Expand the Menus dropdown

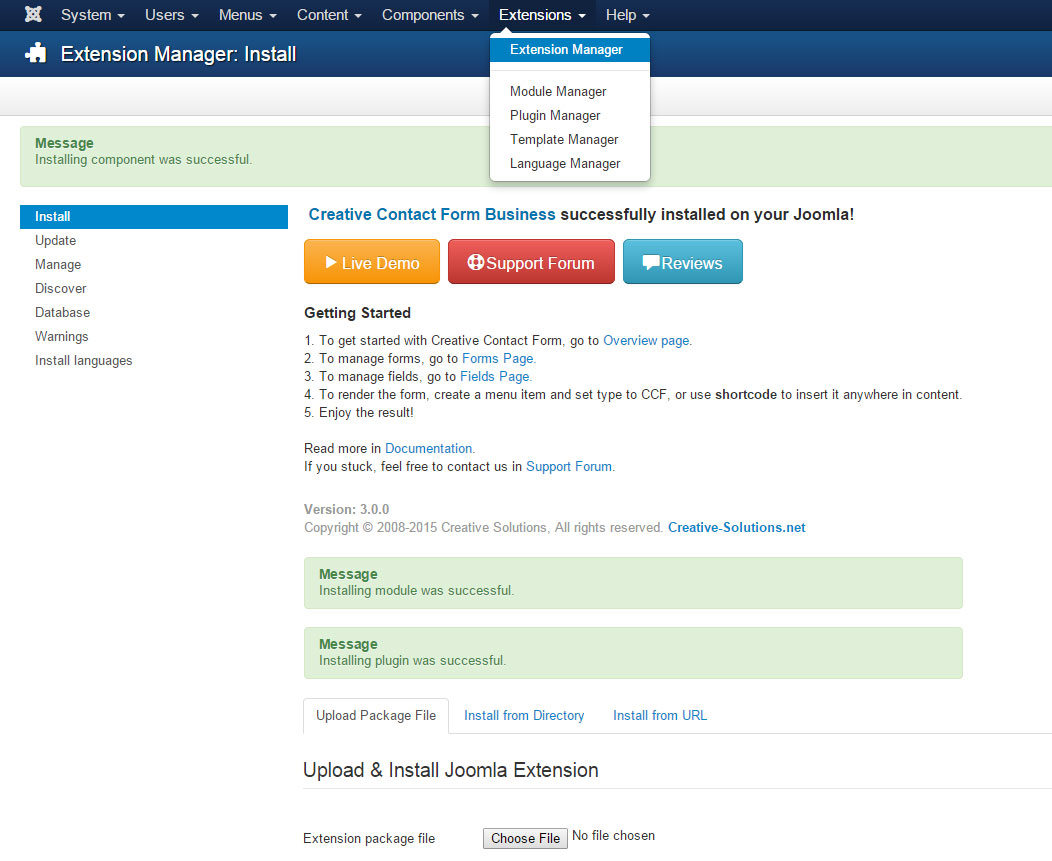248,15
